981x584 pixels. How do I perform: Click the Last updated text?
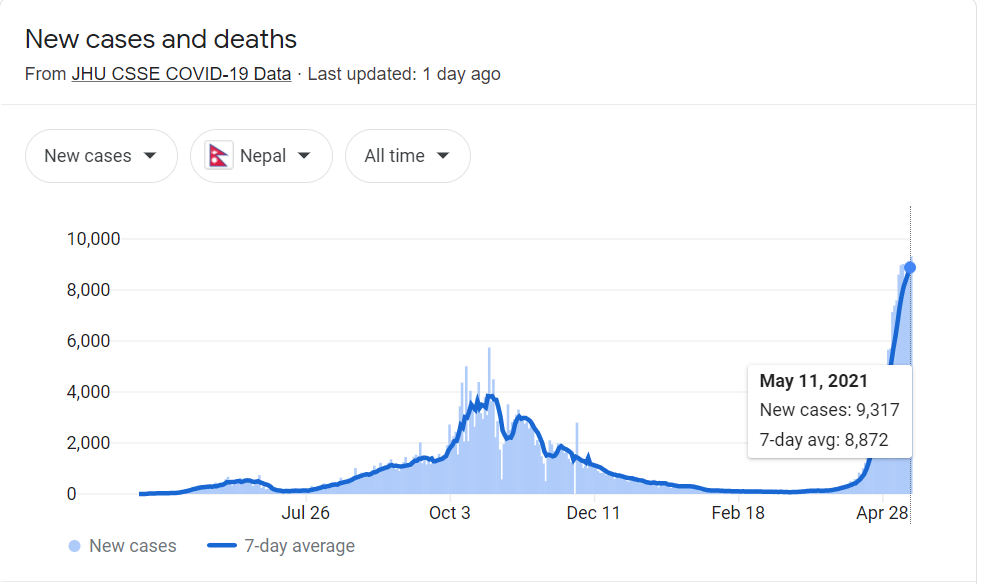pos(403,74)
